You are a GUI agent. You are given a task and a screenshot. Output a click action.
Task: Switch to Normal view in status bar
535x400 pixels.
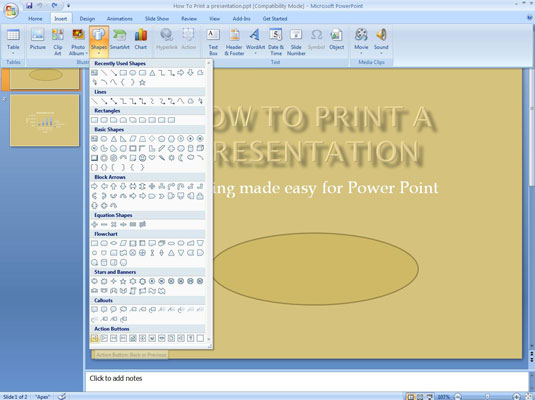click(411, 397)
